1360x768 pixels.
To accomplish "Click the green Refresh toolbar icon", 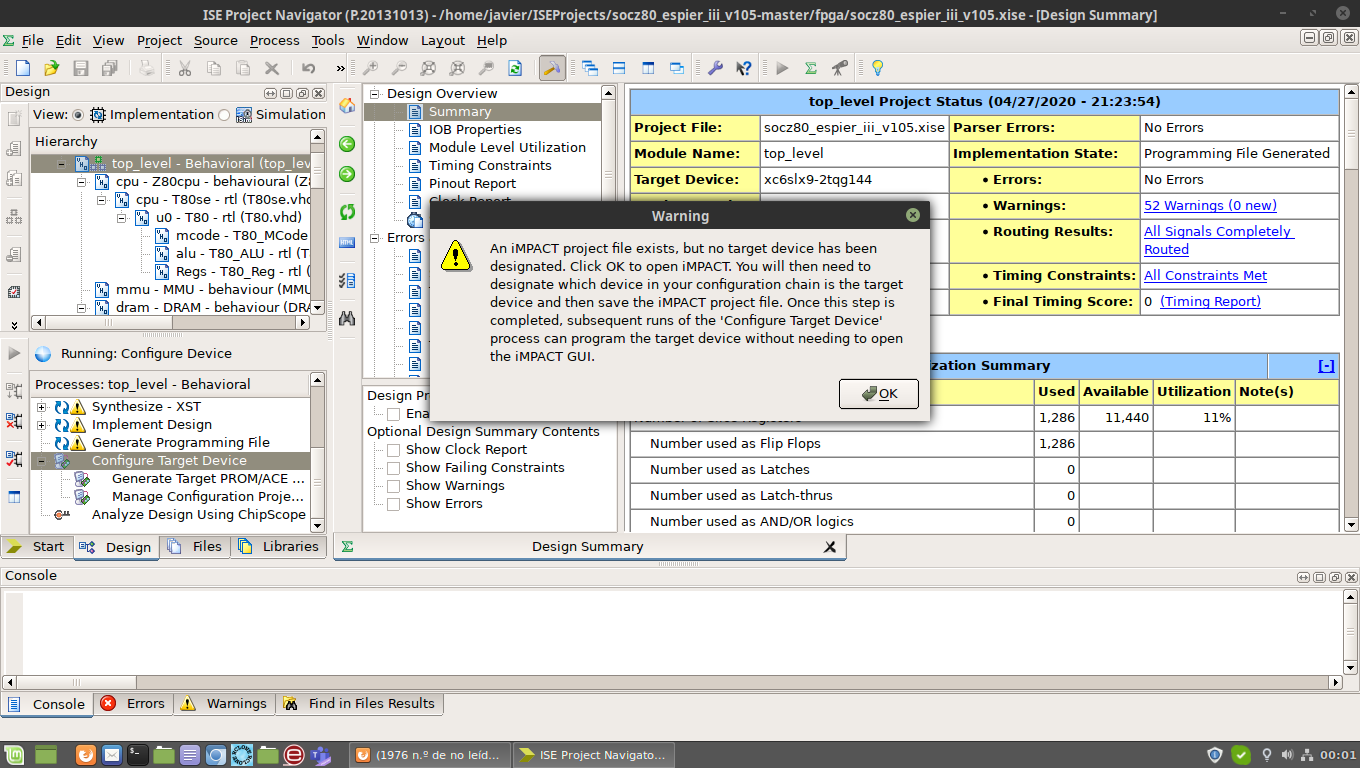I will (x=515, y=68).
